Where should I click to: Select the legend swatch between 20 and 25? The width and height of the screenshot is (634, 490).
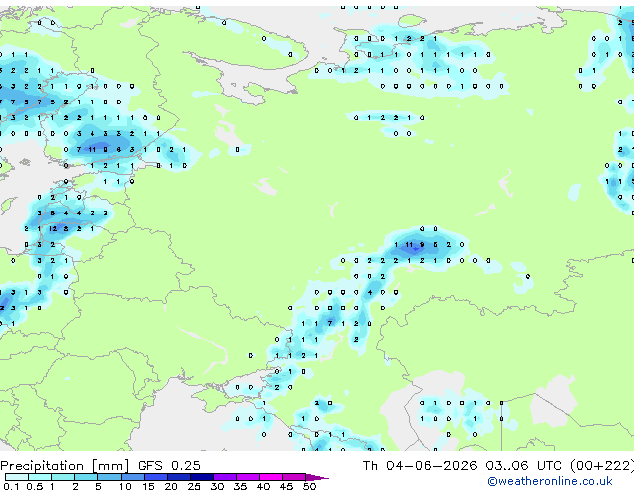[x=178, y=477]
